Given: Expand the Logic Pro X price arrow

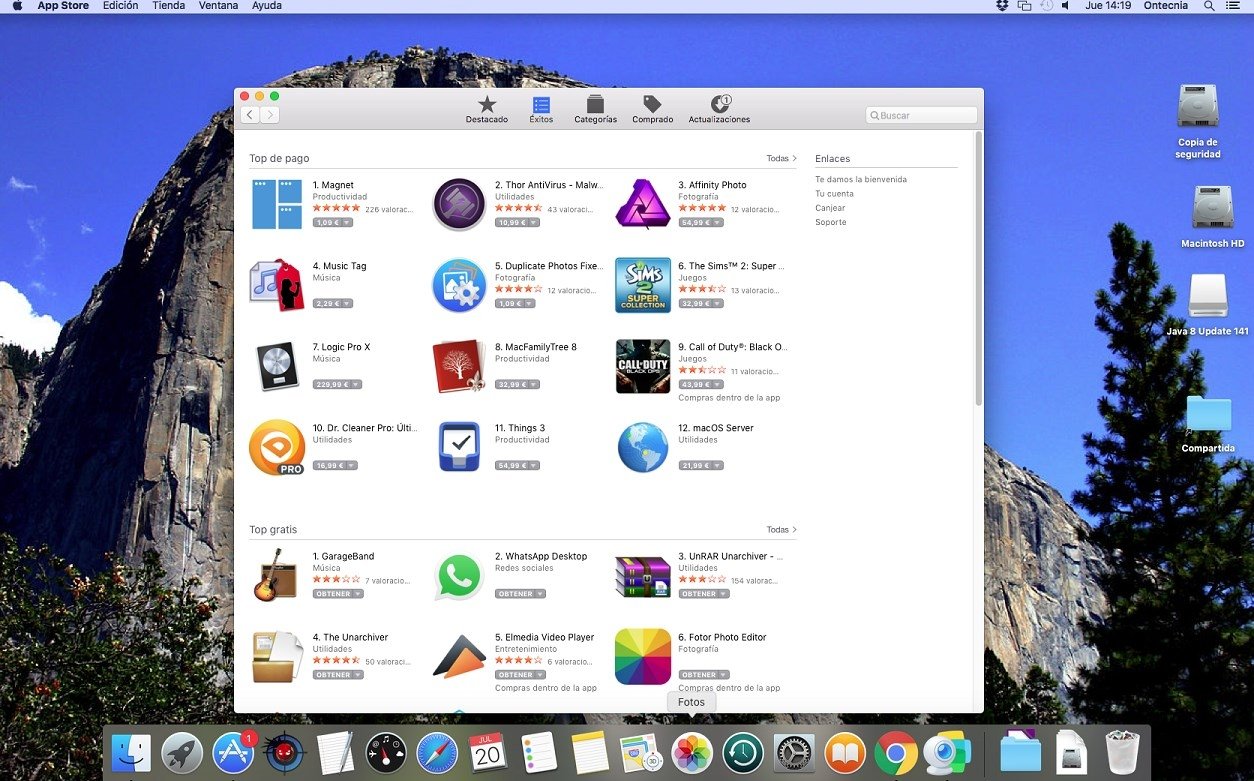Looking at the screenshot, I should click(355, 384).
